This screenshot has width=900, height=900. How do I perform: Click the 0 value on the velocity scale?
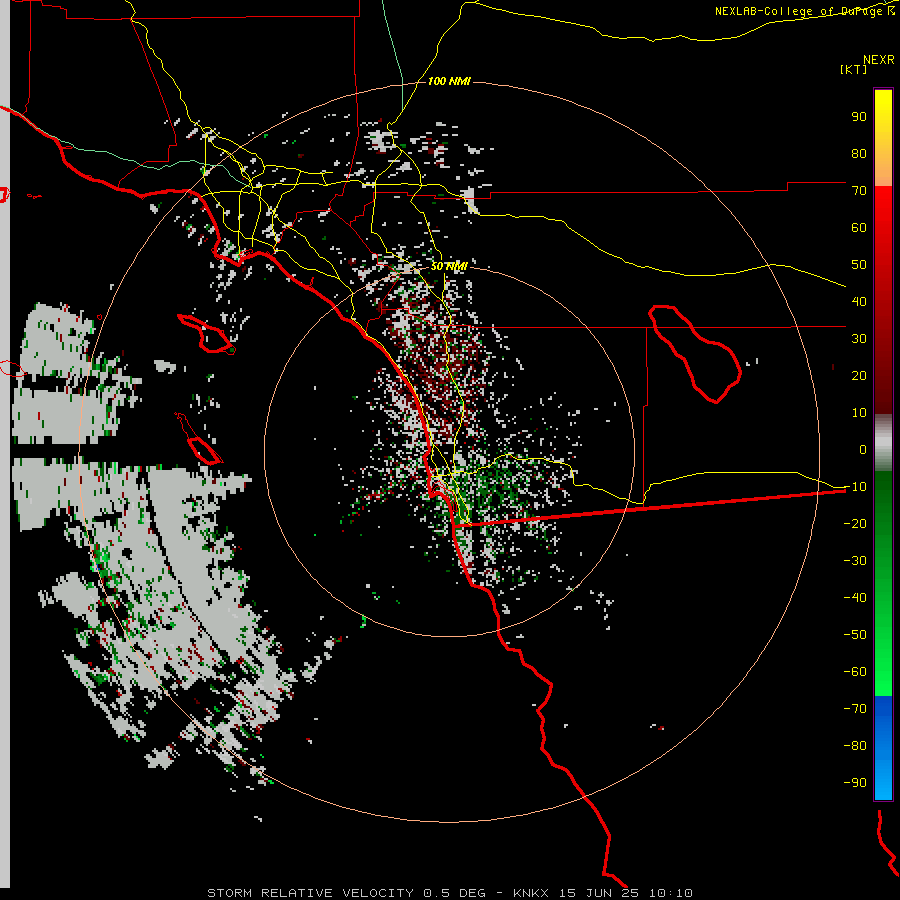863,449
